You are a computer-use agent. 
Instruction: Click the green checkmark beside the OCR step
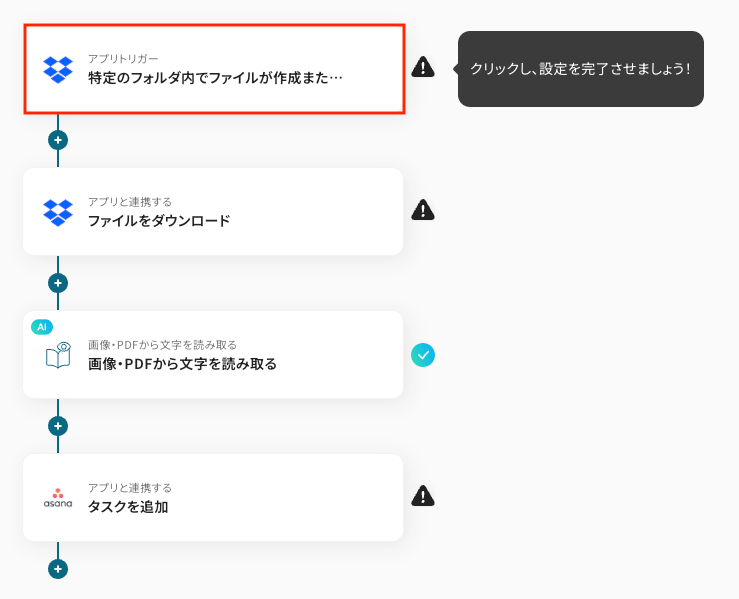[x=423, y=354]
